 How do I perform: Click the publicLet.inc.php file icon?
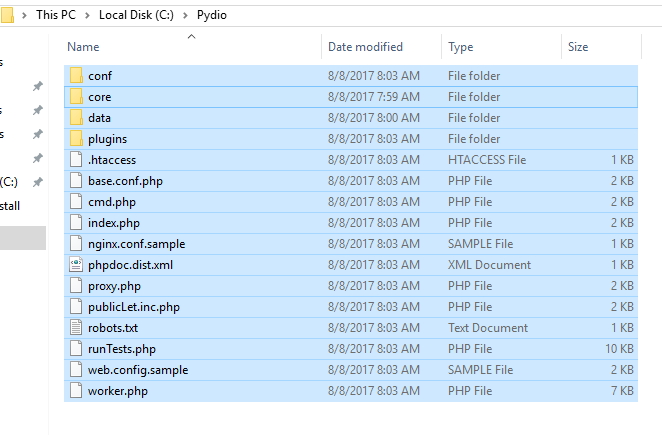(76, 307)
